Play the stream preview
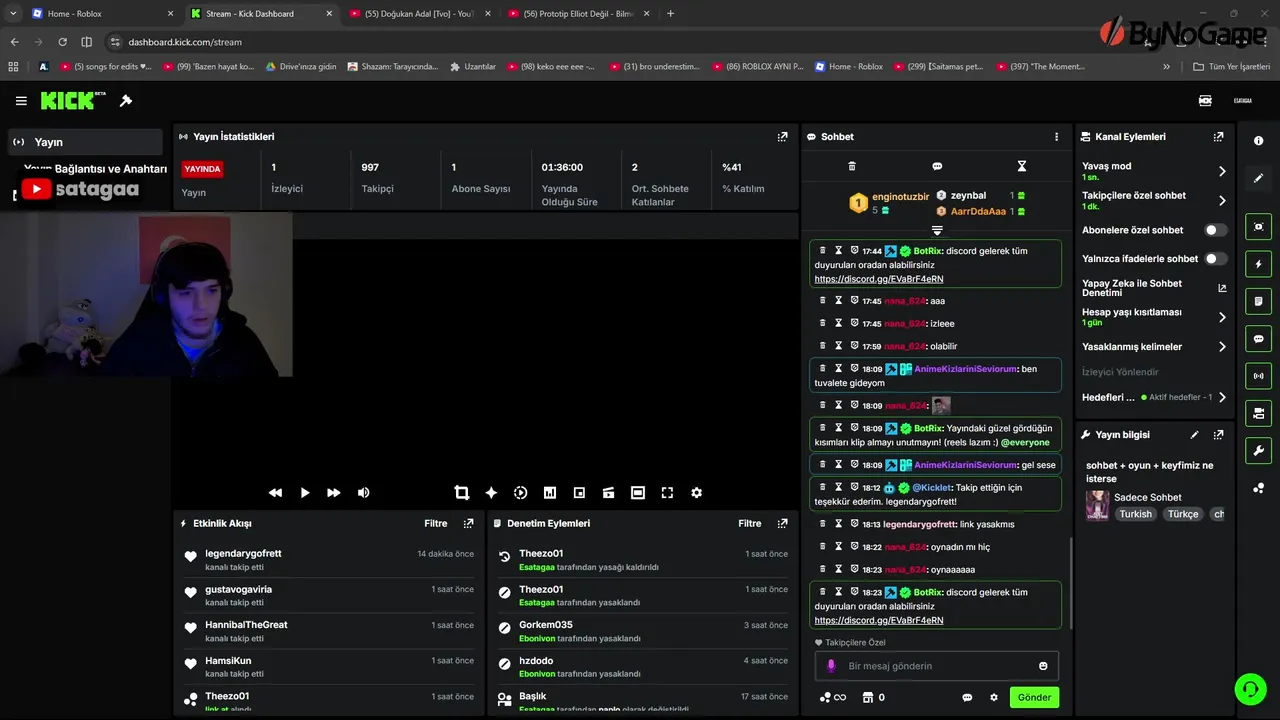1280x720 pixels. pyautogui.click(x=305, y=493)
